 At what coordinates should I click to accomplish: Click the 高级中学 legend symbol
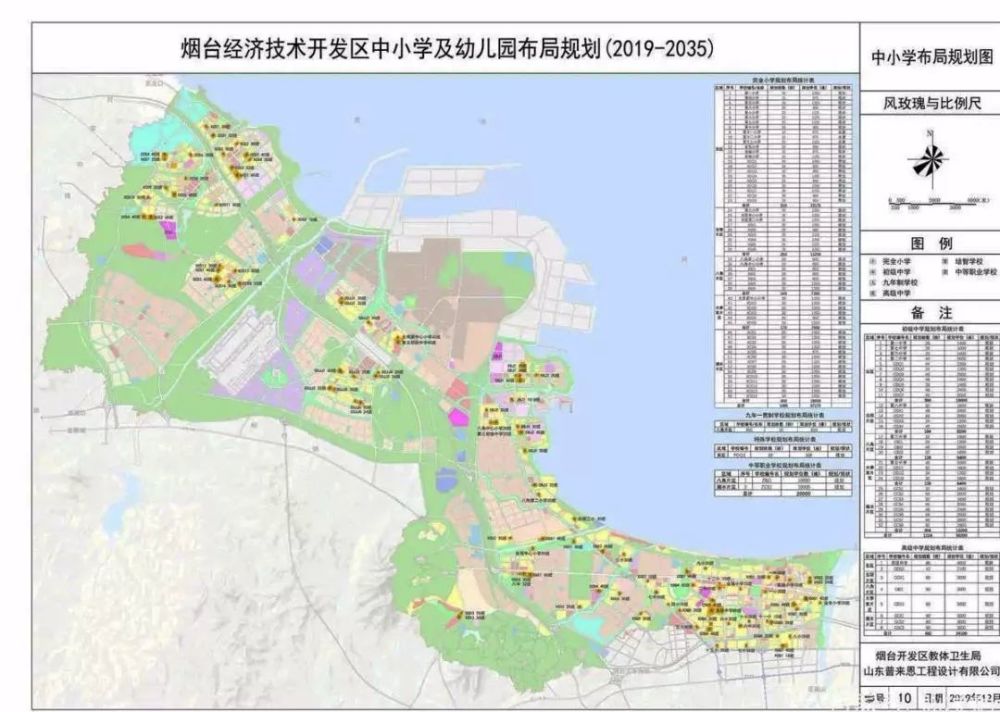[873, 292]
